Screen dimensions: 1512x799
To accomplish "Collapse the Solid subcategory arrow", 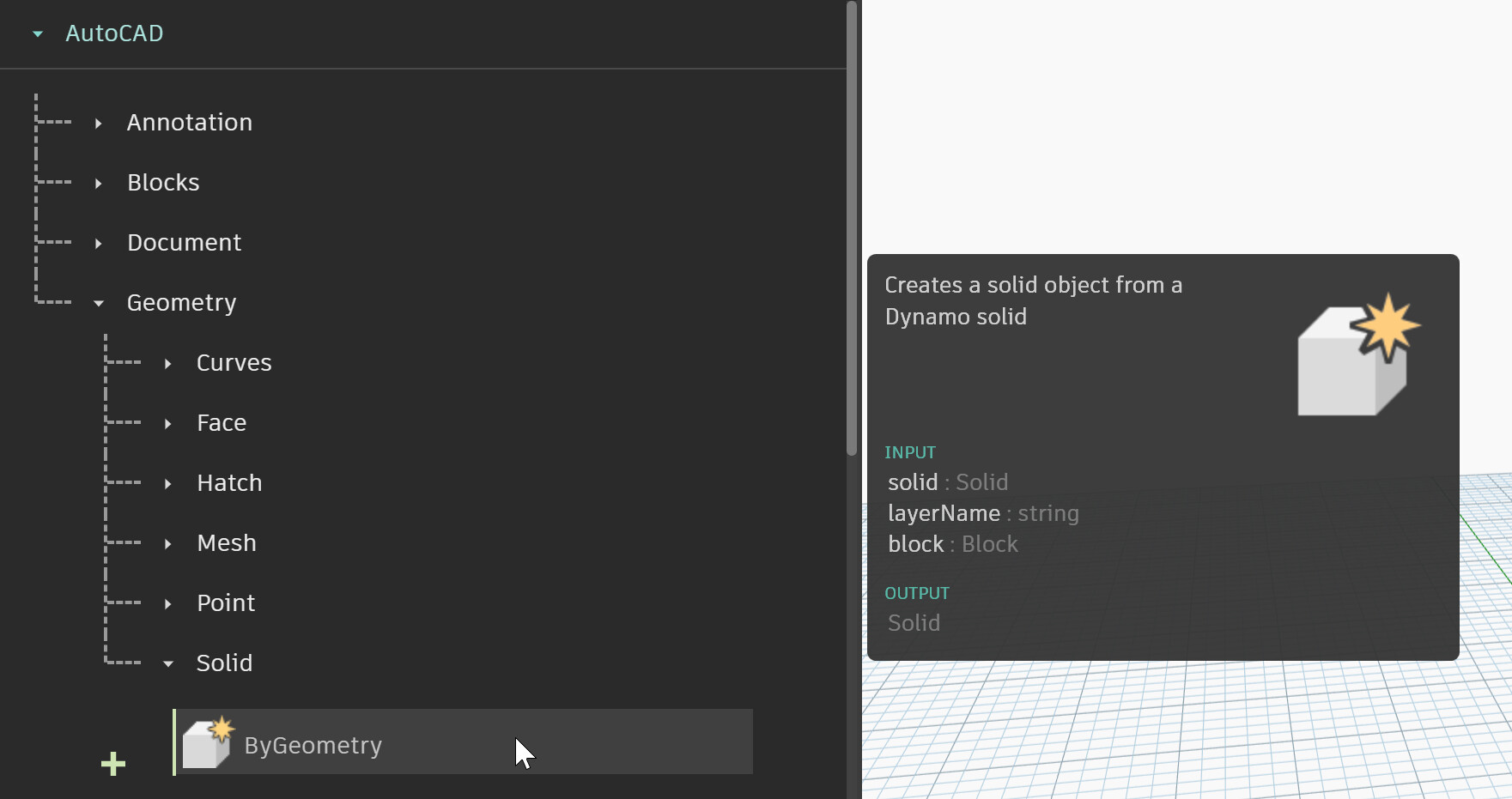I will (168, 664).
